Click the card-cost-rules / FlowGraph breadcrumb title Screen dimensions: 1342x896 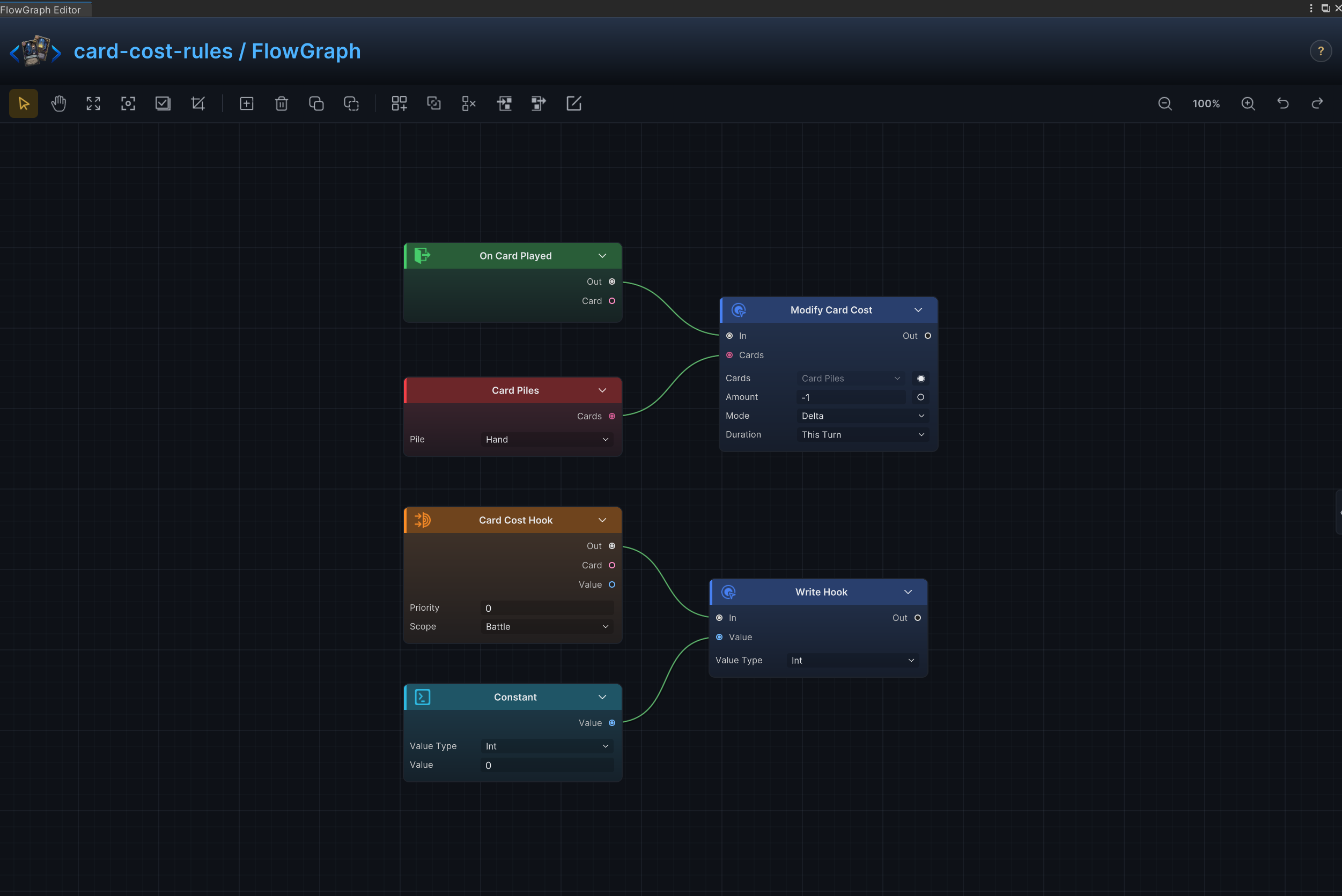click(217, 51)
